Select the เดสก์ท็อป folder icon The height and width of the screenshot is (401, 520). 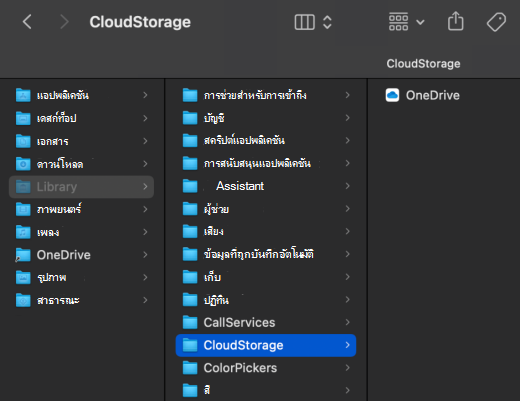tap(23, 118)
